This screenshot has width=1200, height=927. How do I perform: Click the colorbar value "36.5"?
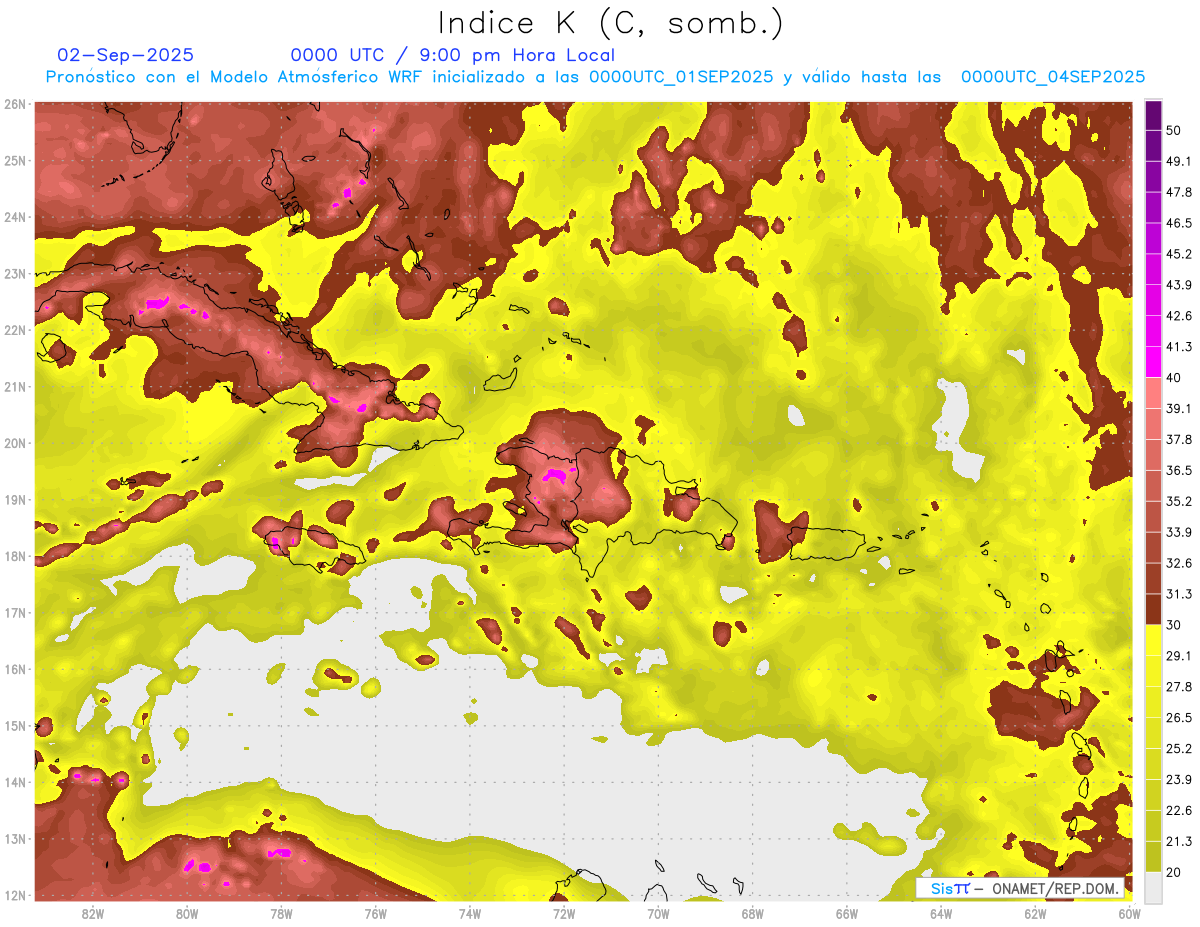pos(1177,470)
